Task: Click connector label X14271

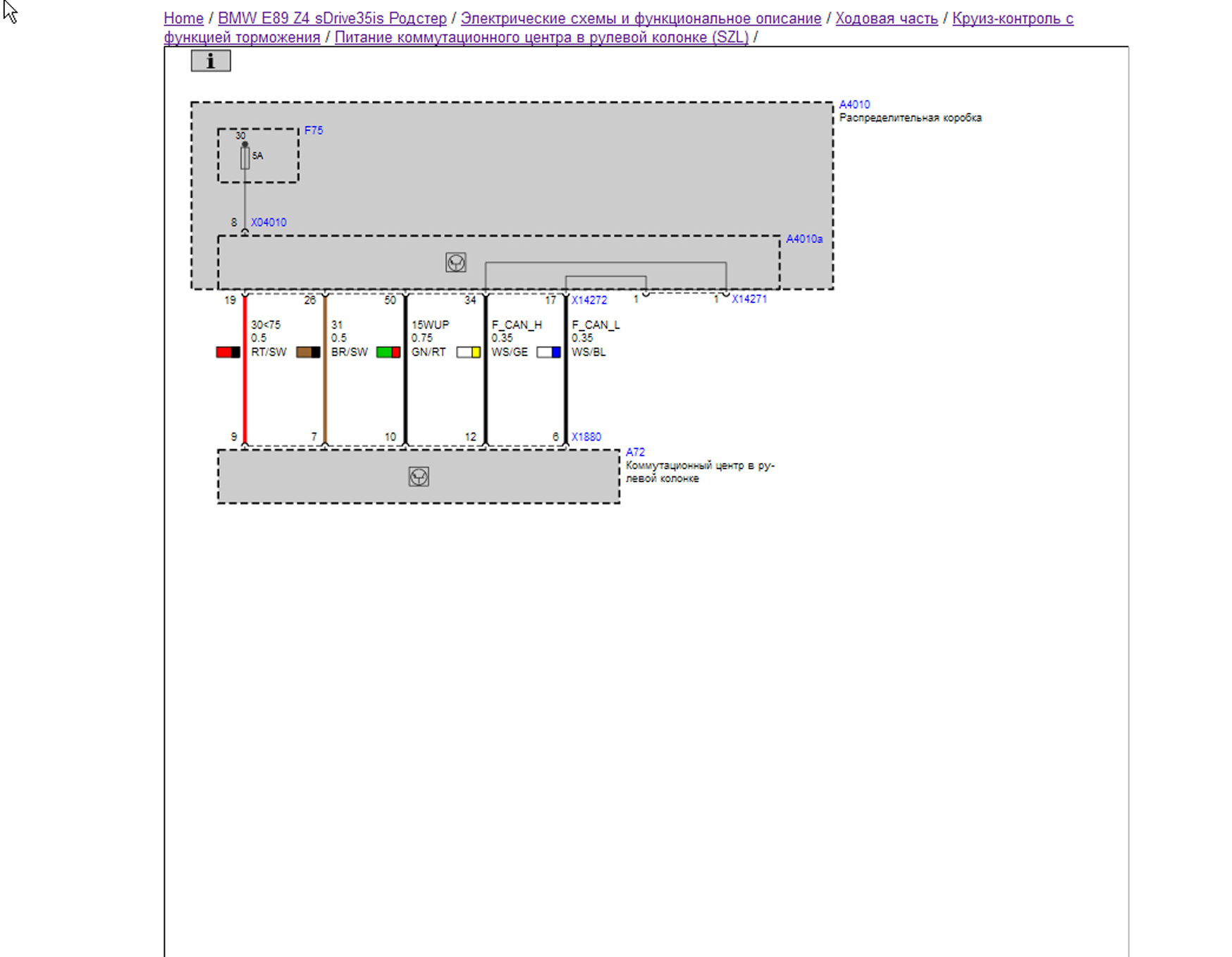Action: pos(749,299)
